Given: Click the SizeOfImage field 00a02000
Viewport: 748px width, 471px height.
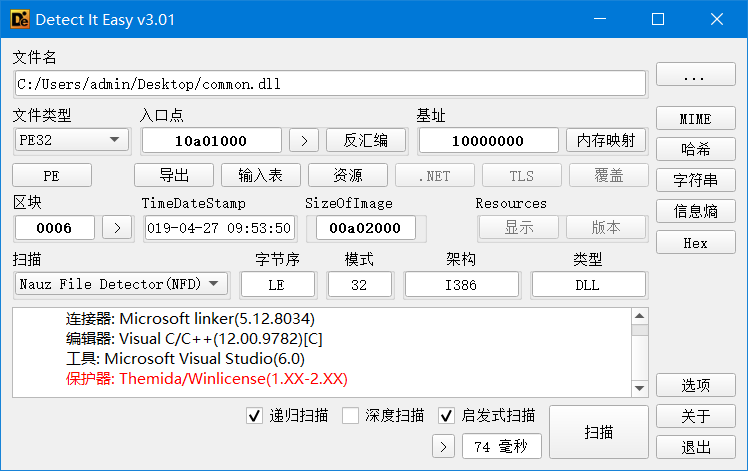Looking at the screenshot, I should pyautogui.click(x=365, y=228).
